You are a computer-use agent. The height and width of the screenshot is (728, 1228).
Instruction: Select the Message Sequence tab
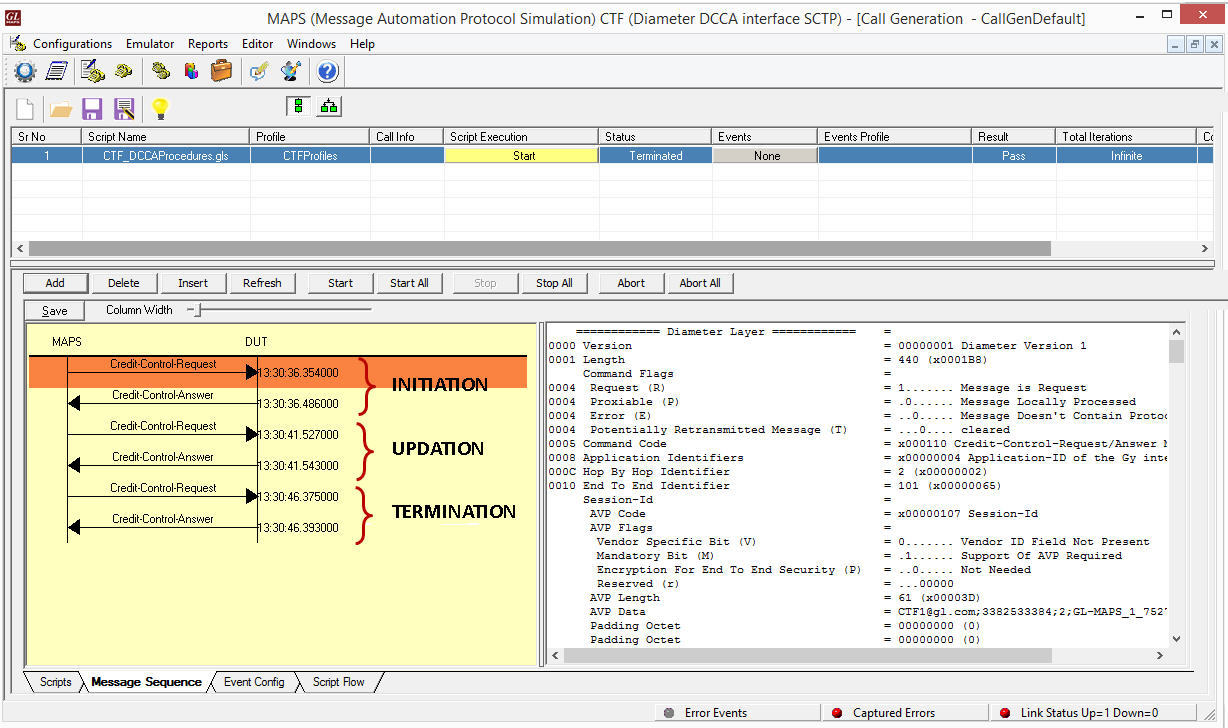tap(146, 682)
